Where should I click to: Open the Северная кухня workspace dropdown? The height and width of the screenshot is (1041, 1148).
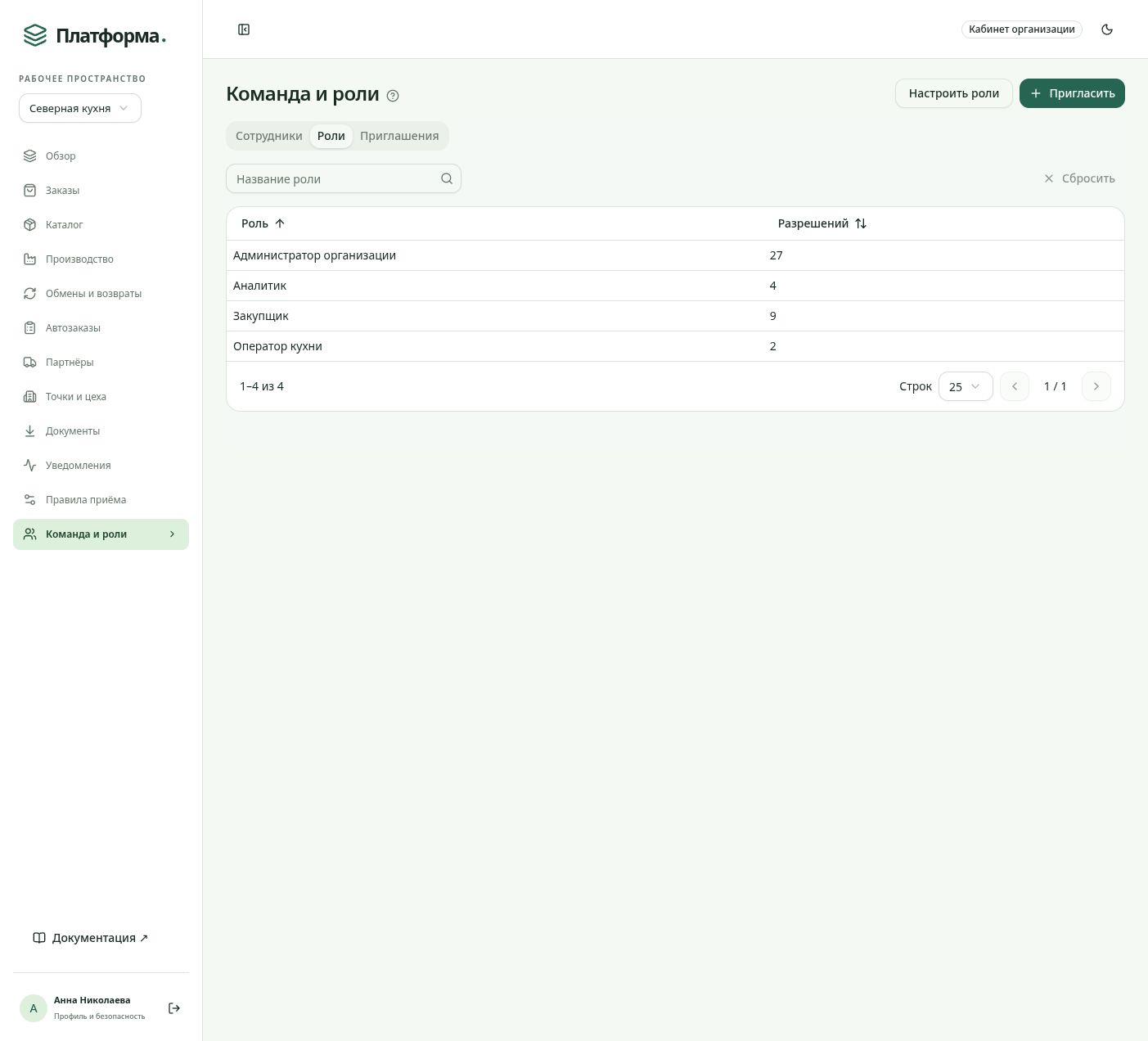tap(80, 108)
